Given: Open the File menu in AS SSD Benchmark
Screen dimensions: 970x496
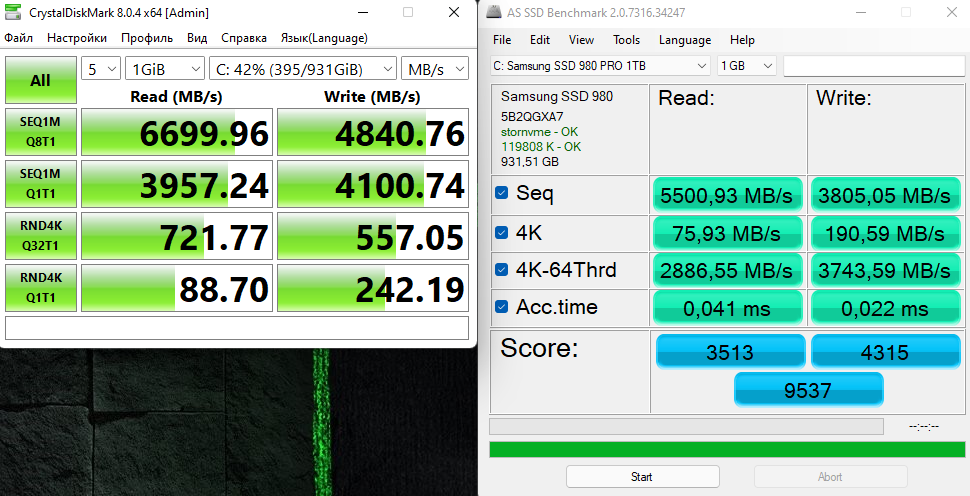Looking at the screenshot, I should (x=502, y=40).
